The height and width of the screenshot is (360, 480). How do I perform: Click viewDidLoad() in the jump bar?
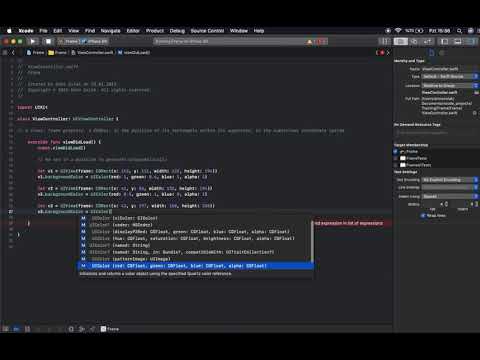point(134,52)
